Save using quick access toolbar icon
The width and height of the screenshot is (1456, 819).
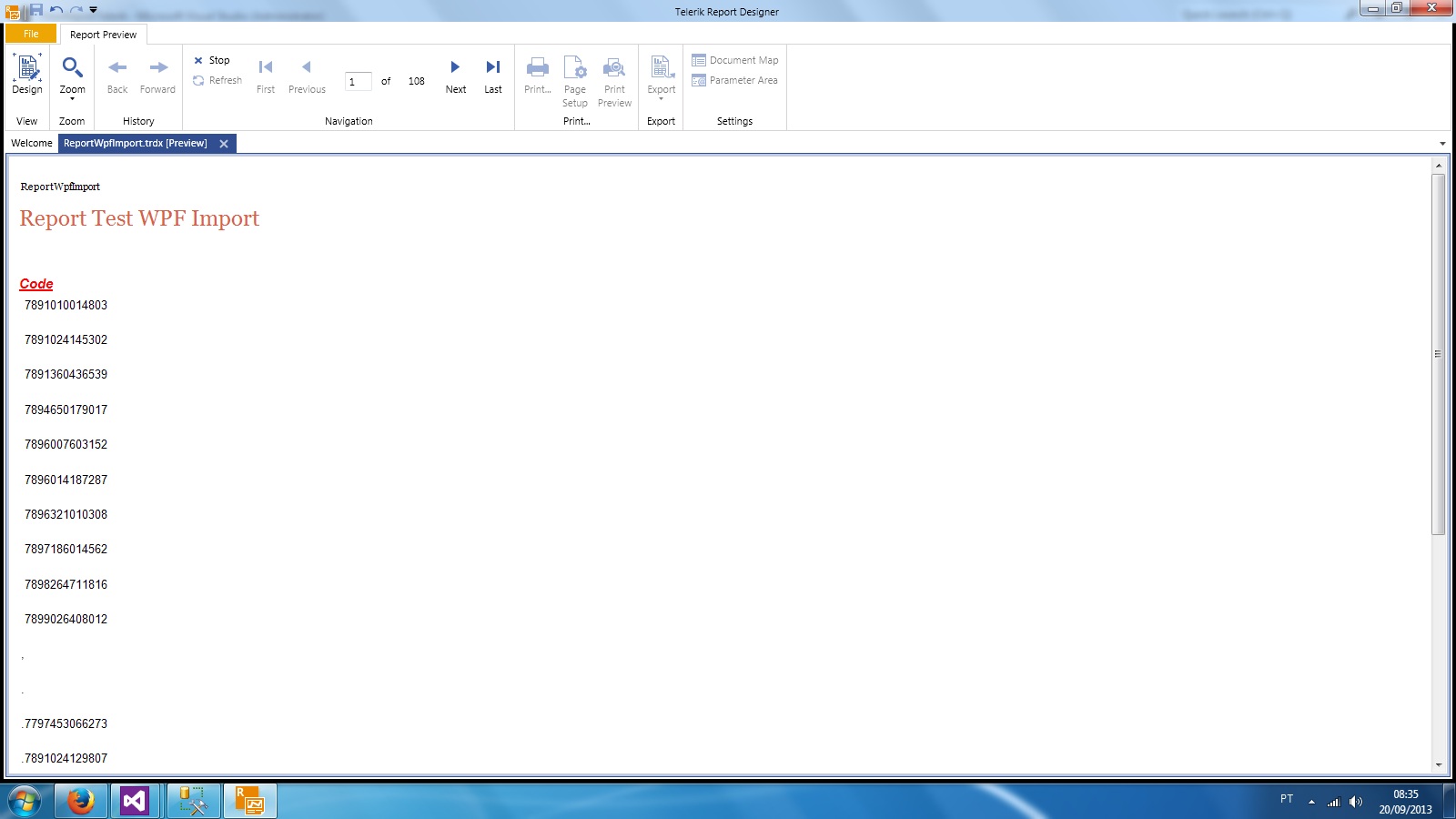pos(36,10)
